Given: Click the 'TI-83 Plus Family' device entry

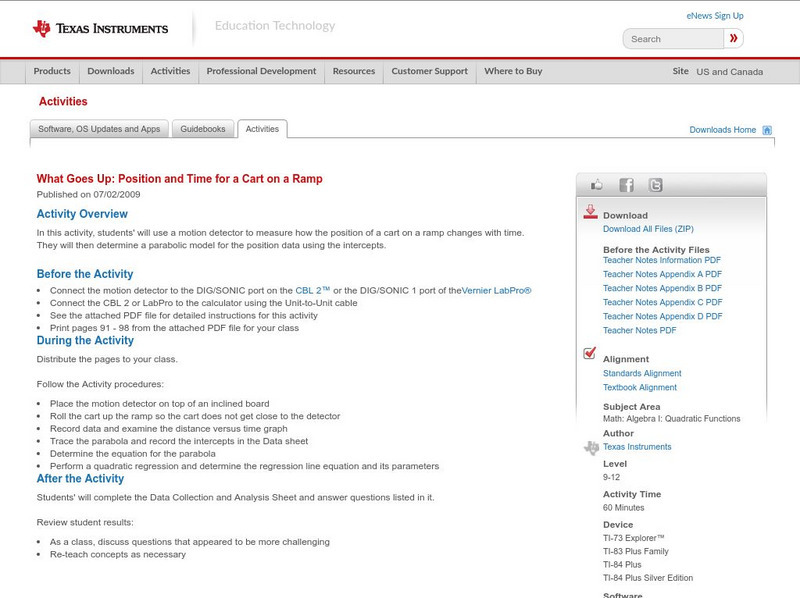Looking at the screenshot, I should click(x=636, y=552).
